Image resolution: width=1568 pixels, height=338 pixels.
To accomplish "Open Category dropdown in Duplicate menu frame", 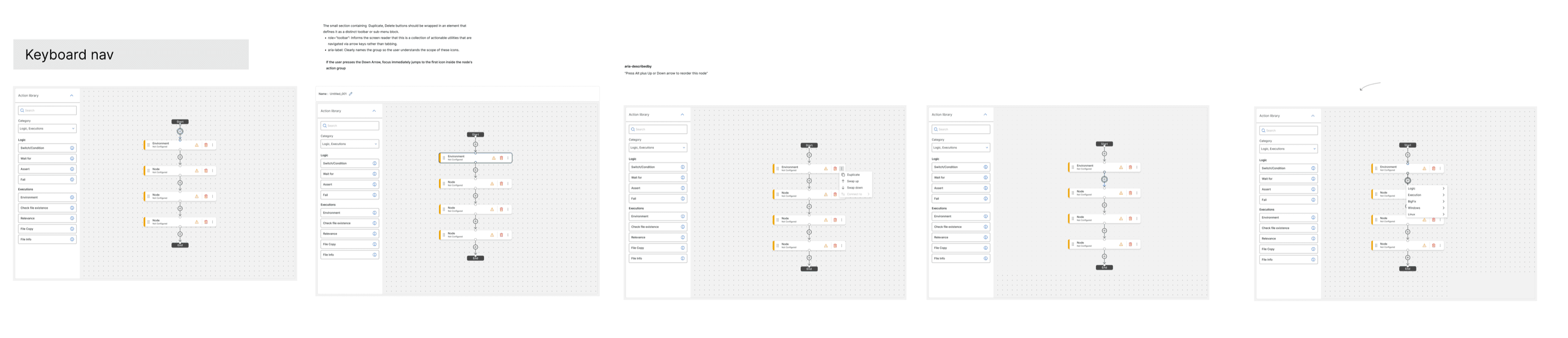I will (x=658, y=148).
